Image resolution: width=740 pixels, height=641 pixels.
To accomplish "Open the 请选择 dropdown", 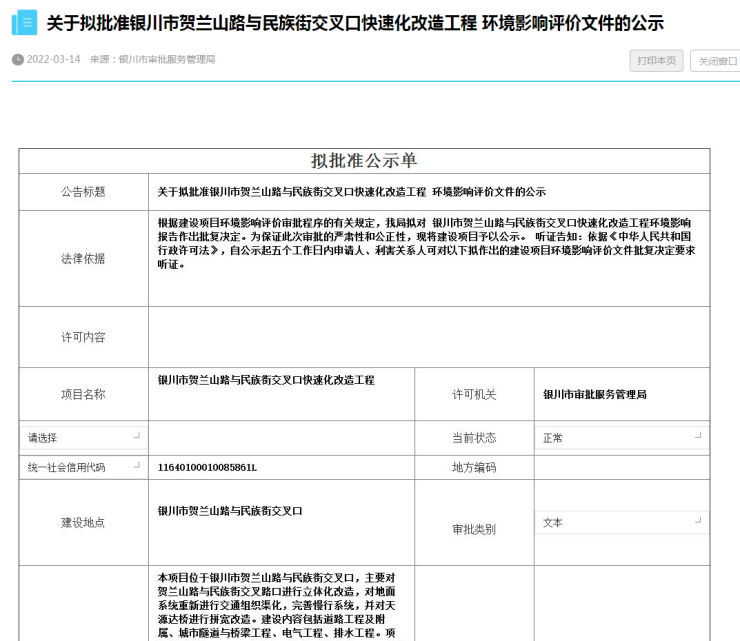I will point(83,438).
